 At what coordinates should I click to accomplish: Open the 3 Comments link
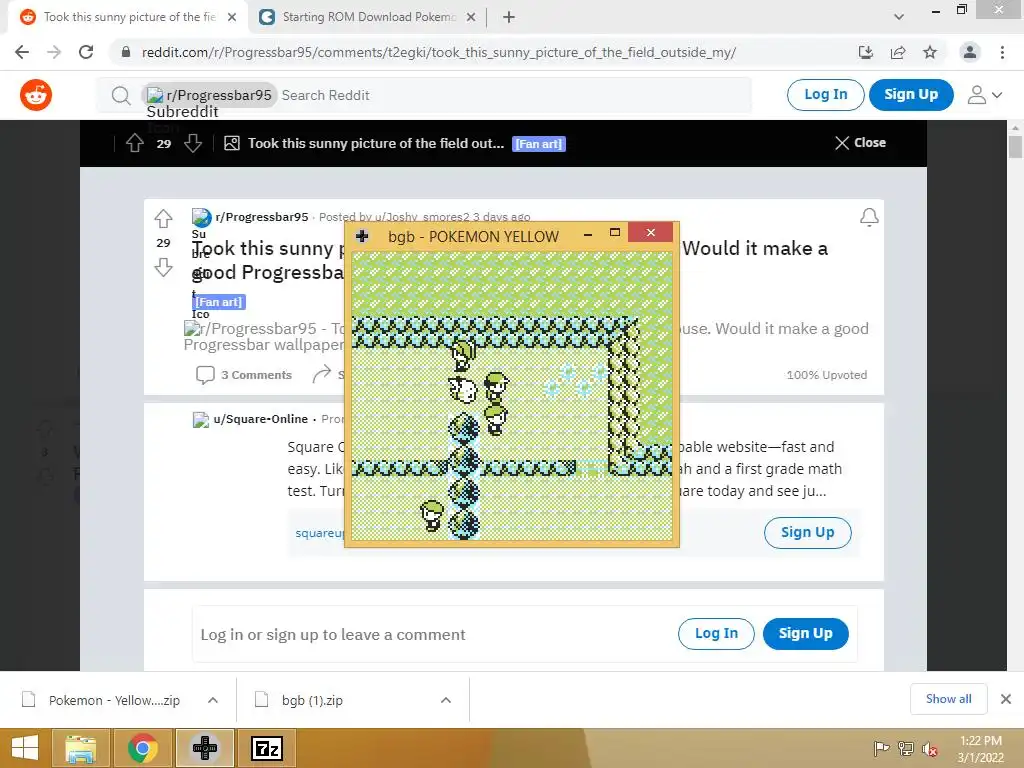244,375
